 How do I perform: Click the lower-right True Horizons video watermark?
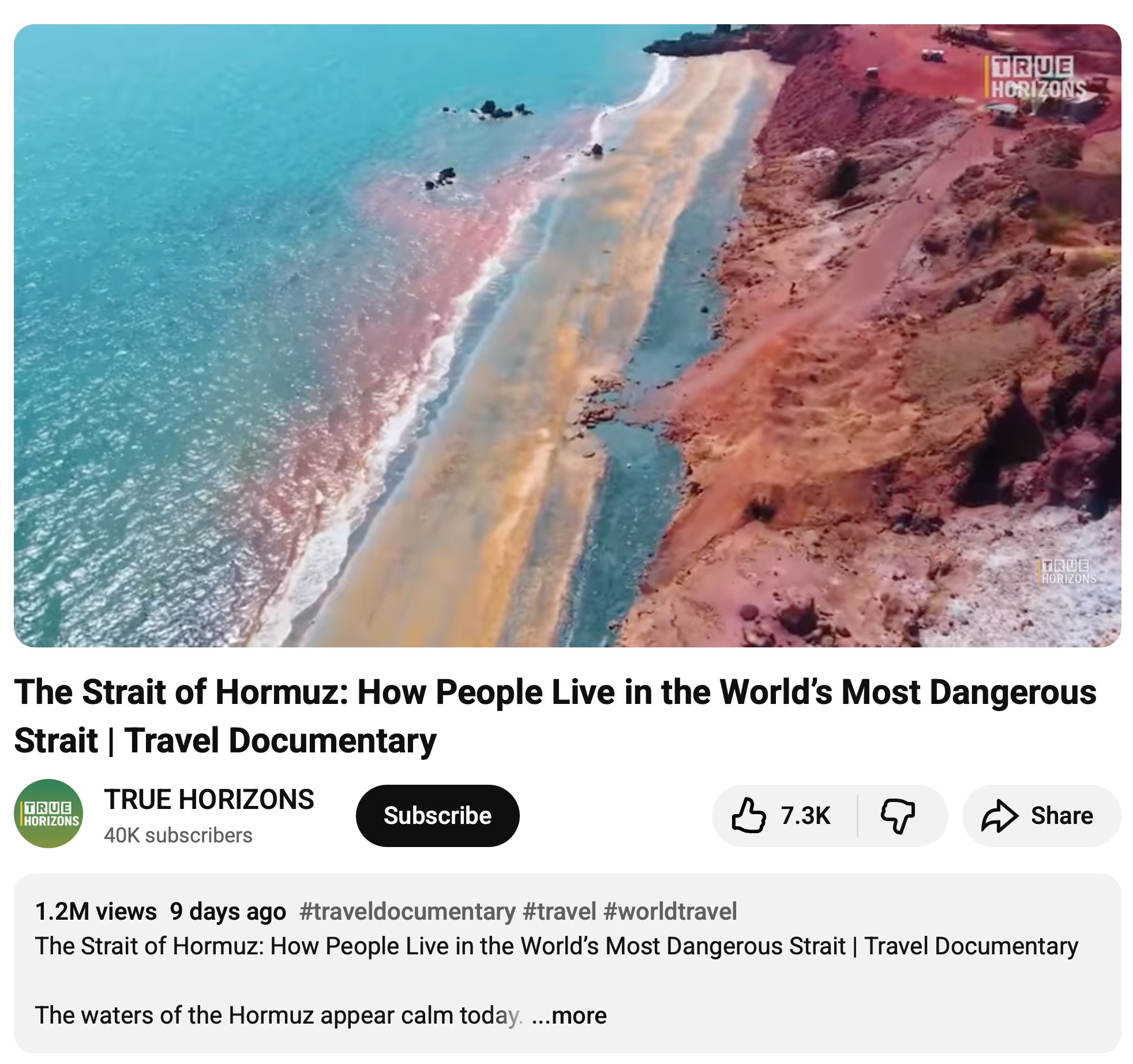click(x=1067, y=571)
